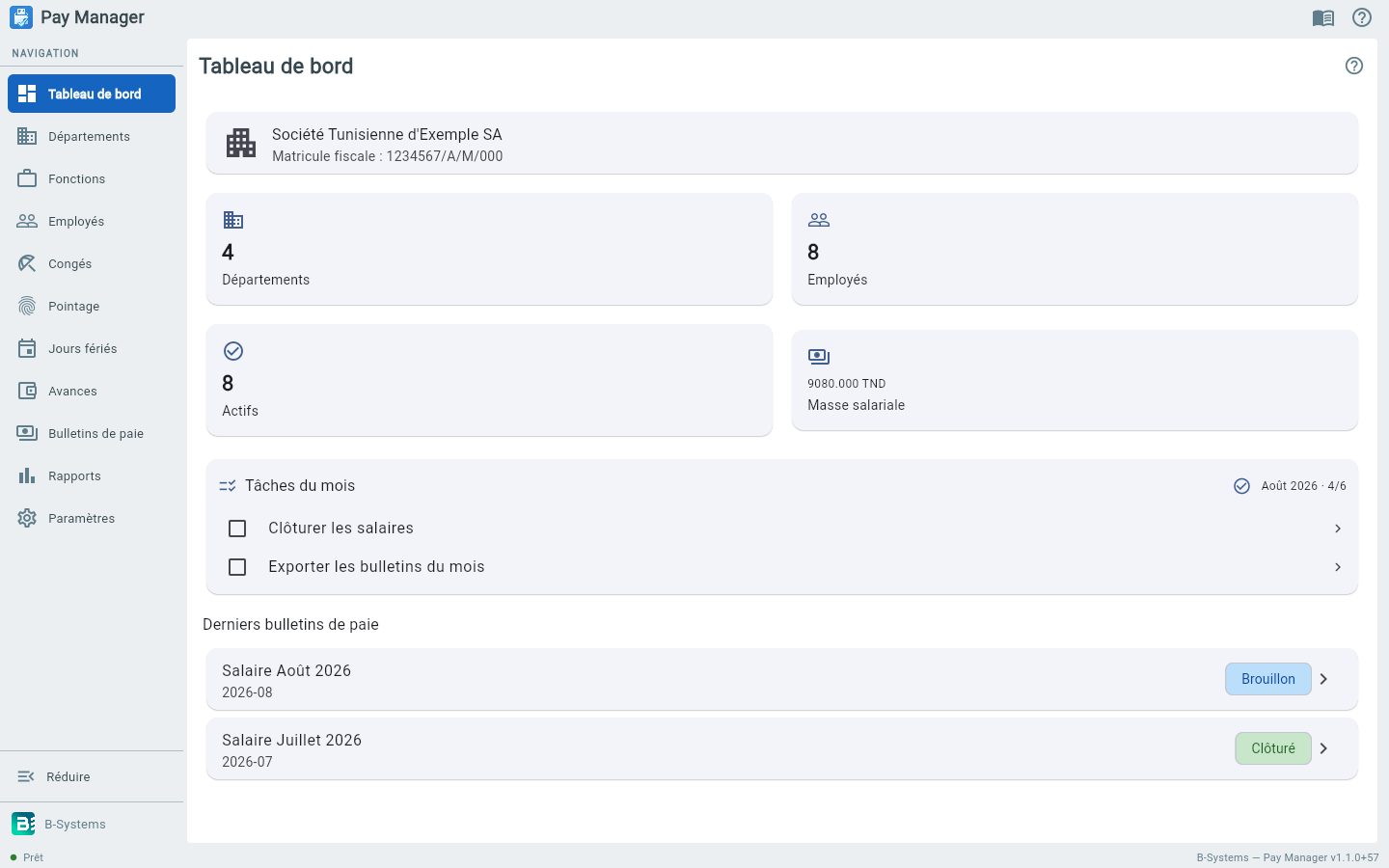The width and height of the screenshot is (1389, 868).
Task: Expand the Clôturer les salaires task chevron
Action: click(1338, 529)
